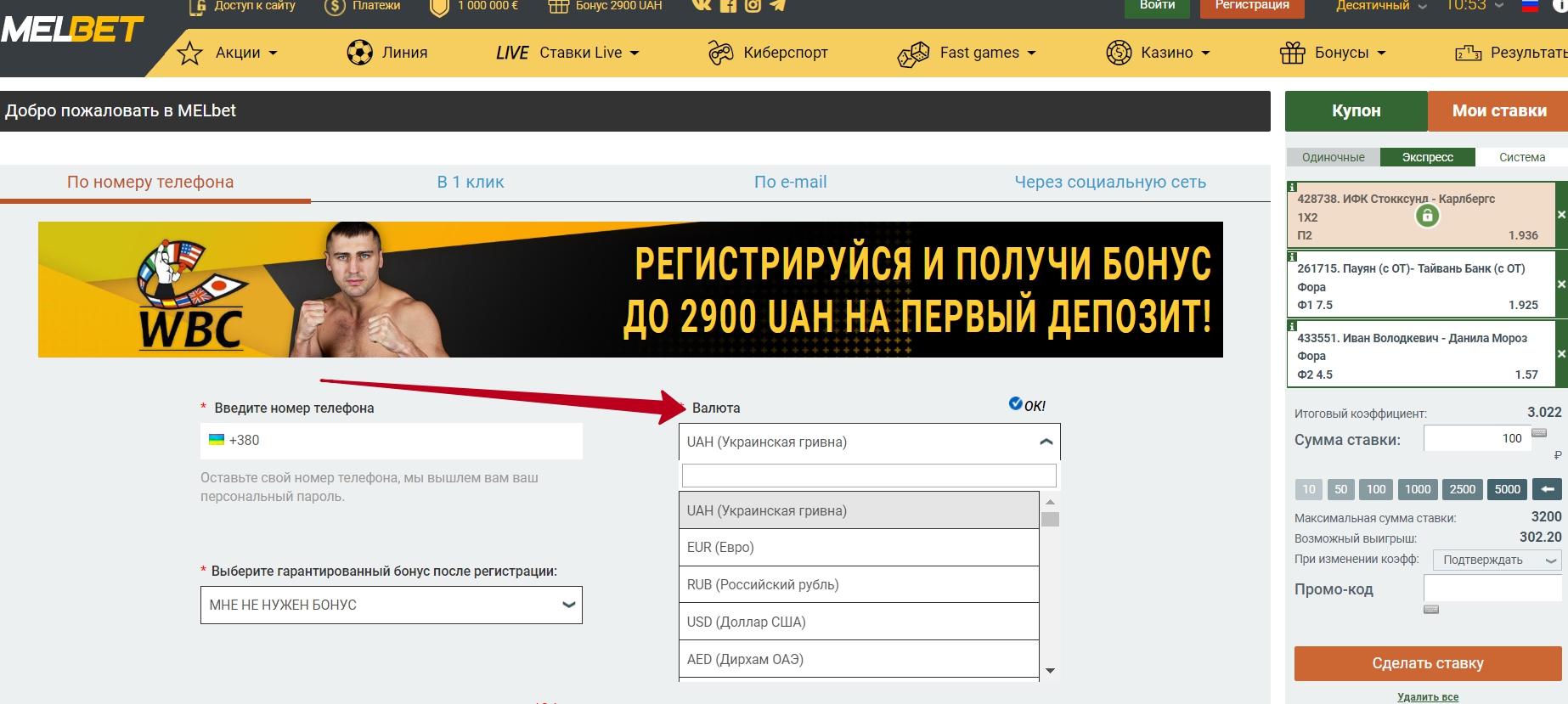The height and width of the screenshot is (704, 1568).
Task: Select the Russian flag language icon
Action: (1530, 5)
